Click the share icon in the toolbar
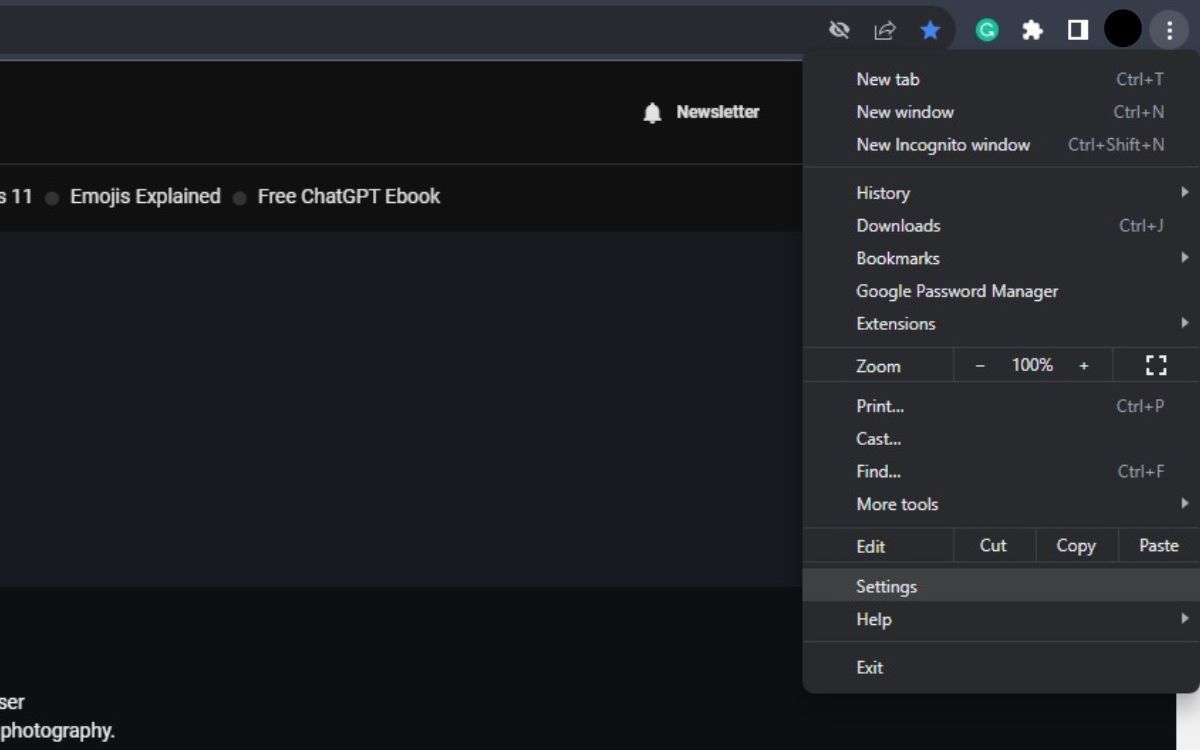The width and height of the screenshot is (1200, 750). coord(884,30)
